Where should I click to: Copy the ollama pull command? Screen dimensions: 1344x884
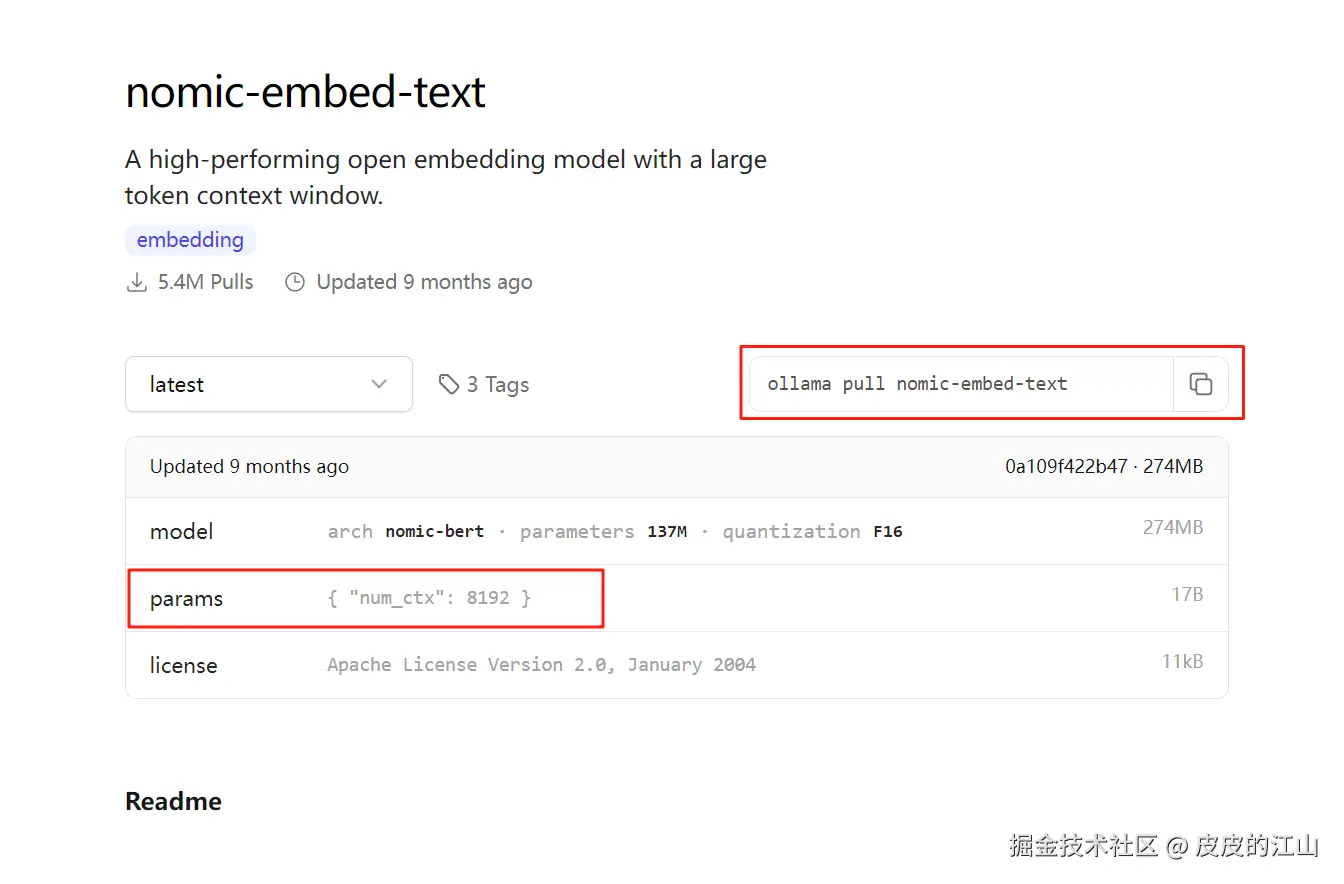click(1201, 384)
